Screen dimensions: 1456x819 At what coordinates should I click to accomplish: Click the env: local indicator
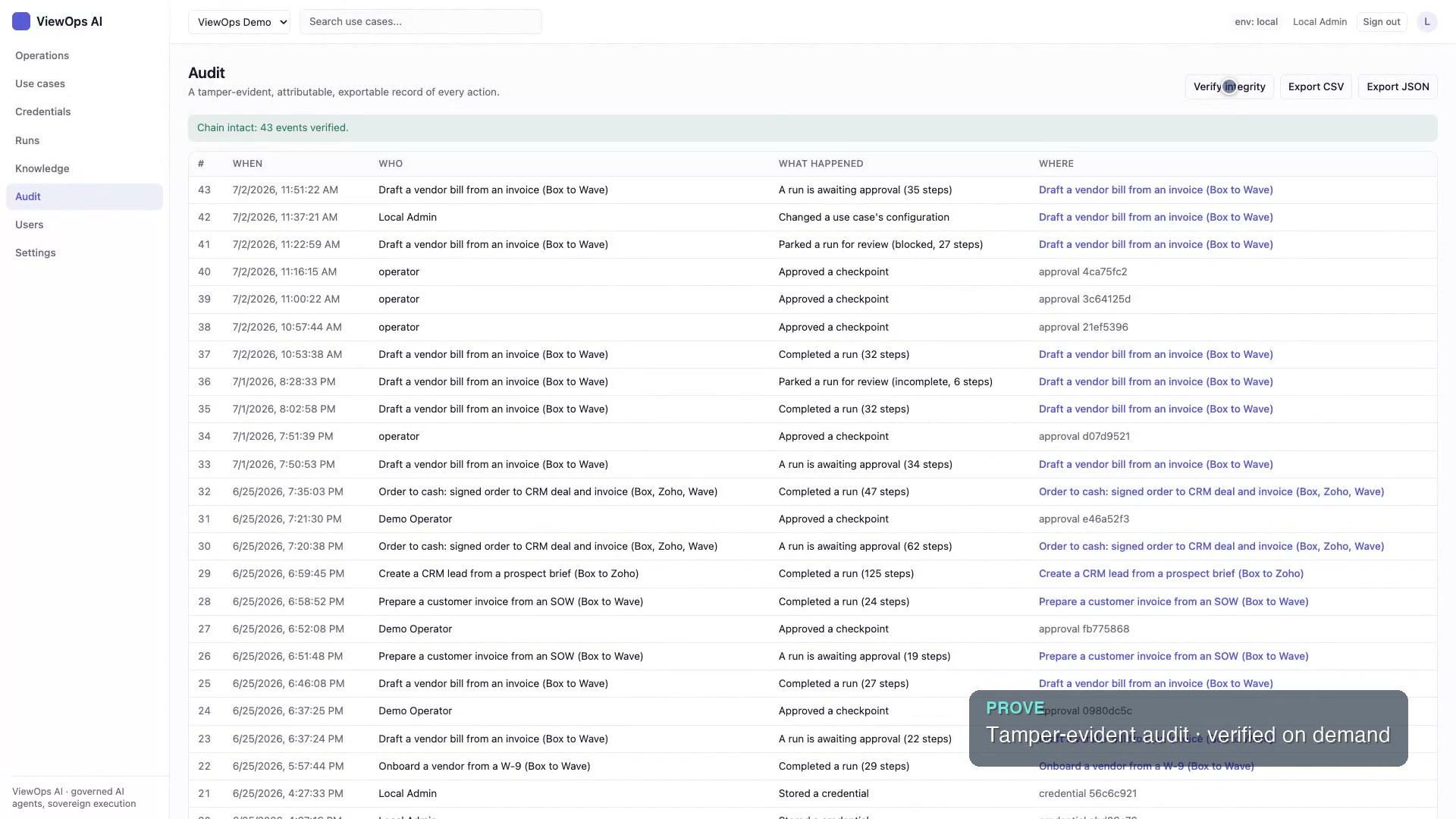1256,21
